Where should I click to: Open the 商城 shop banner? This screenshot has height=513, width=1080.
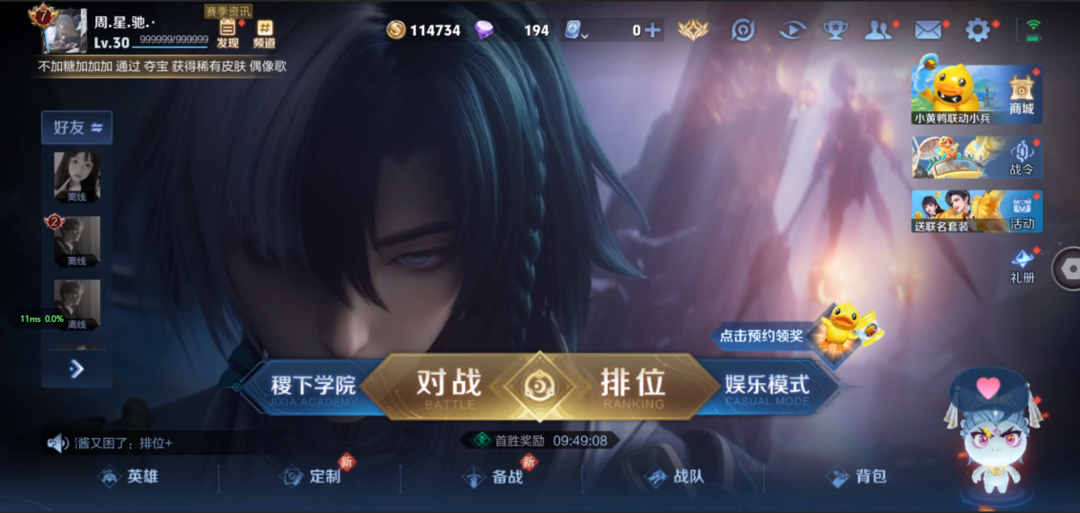pos(977,95)
